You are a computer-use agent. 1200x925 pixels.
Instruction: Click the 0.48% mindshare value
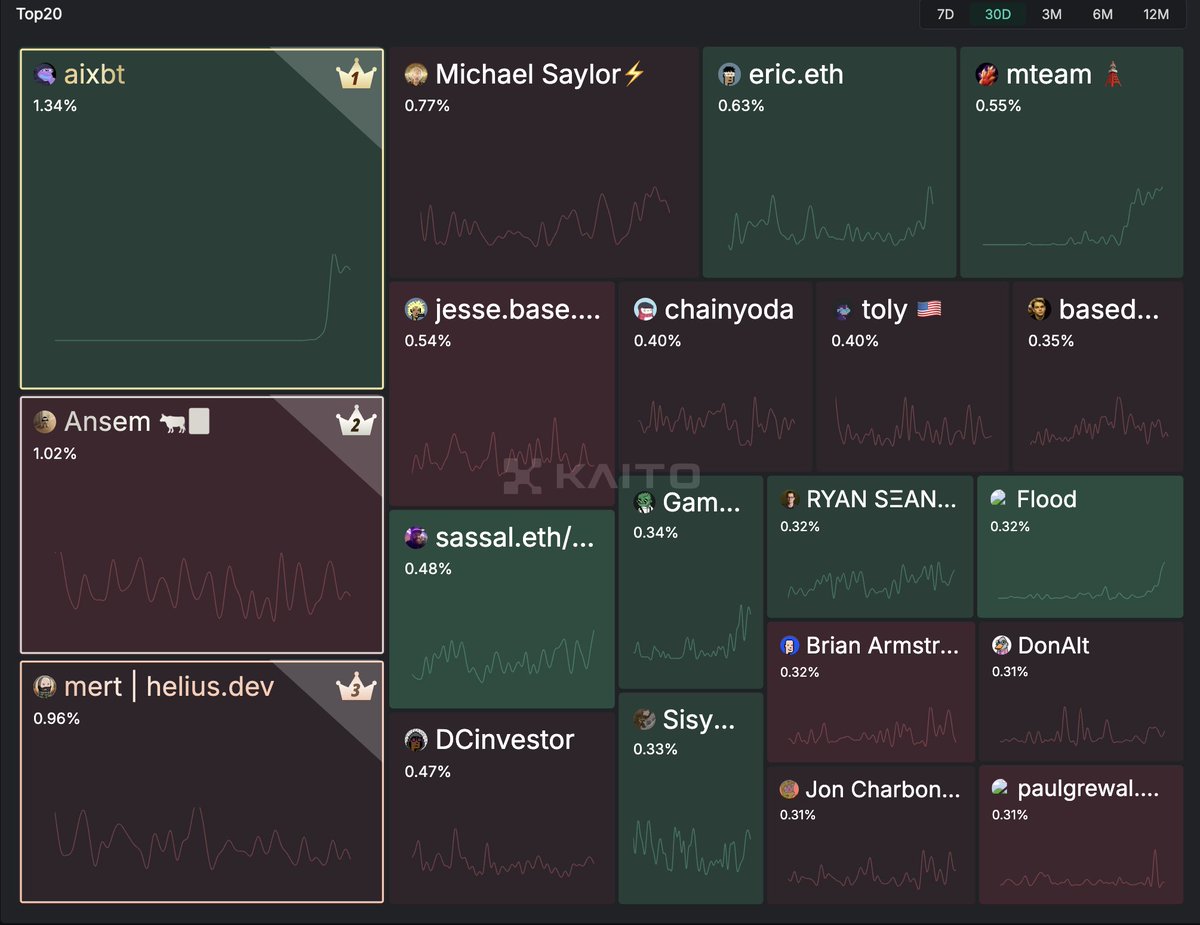pyautogui.click(x=428, y=568)
